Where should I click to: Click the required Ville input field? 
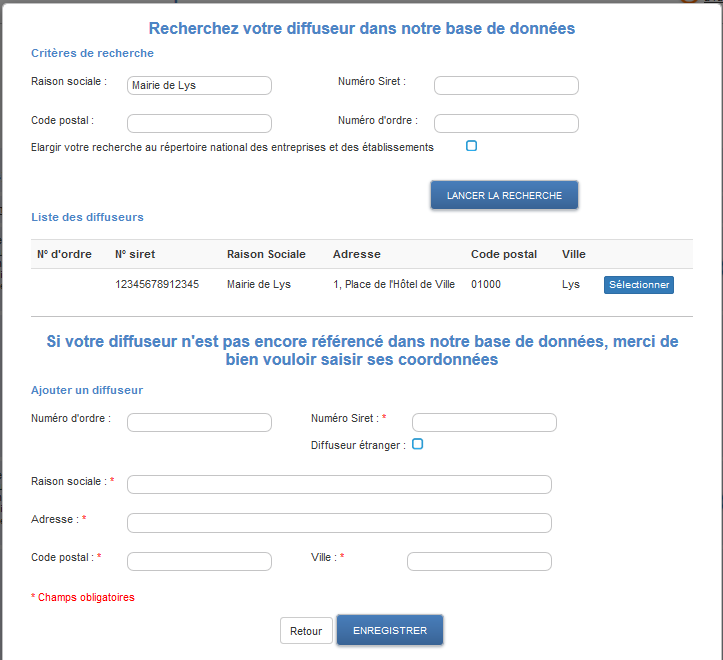point(479,561)
